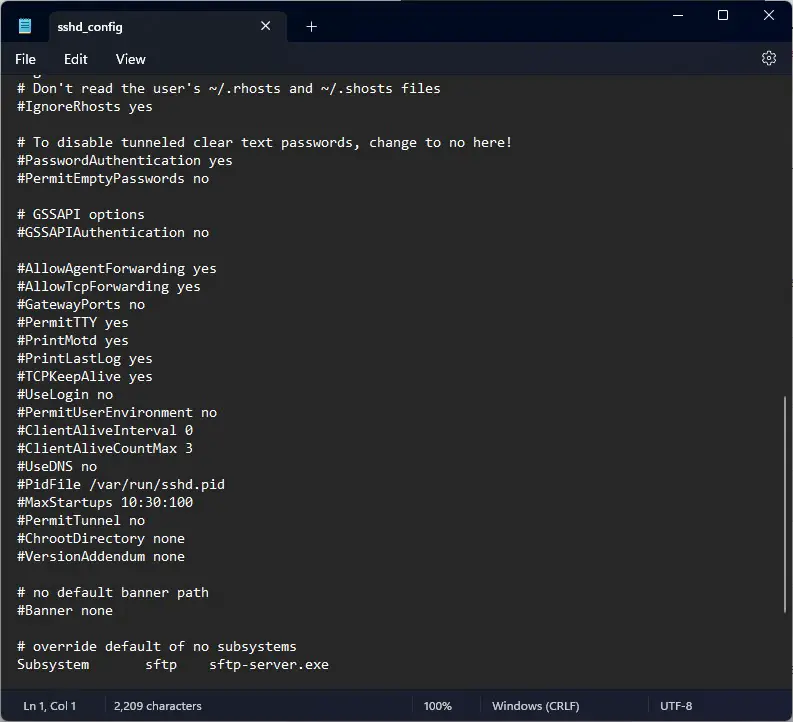Click the Notepad app icon in title bar
Viewport: 793px width, 722px height.
25,26
